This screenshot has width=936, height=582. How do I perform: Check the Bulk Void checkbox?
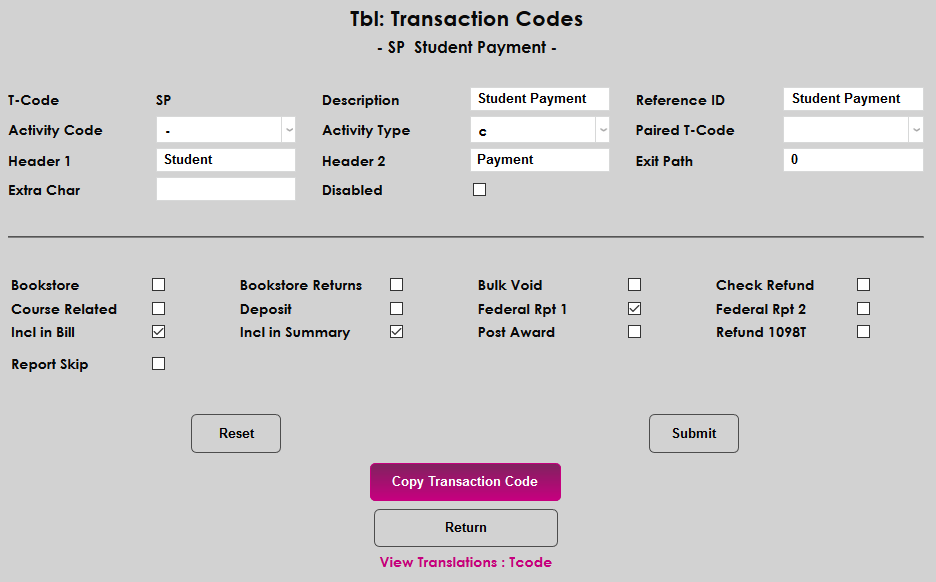634,285
